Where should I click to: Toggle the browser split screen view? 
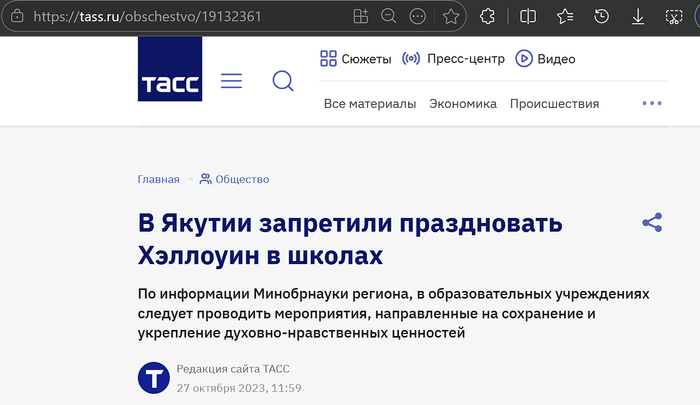click(x=528, y=17)
